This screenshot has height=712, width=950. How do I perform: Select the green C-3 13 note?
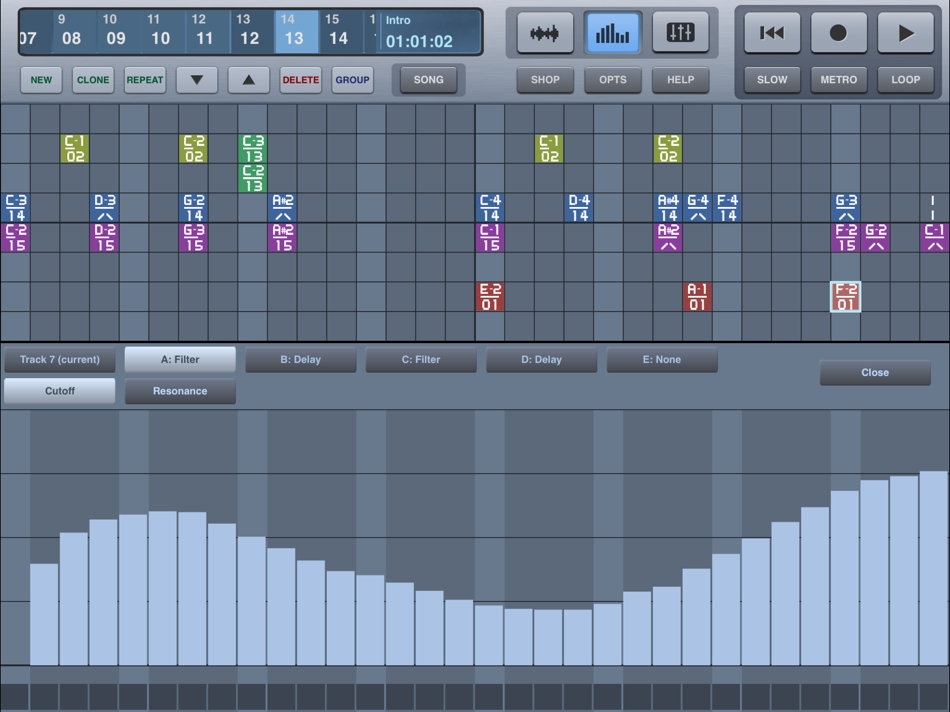pyautogui.click(x=253, y=148)
